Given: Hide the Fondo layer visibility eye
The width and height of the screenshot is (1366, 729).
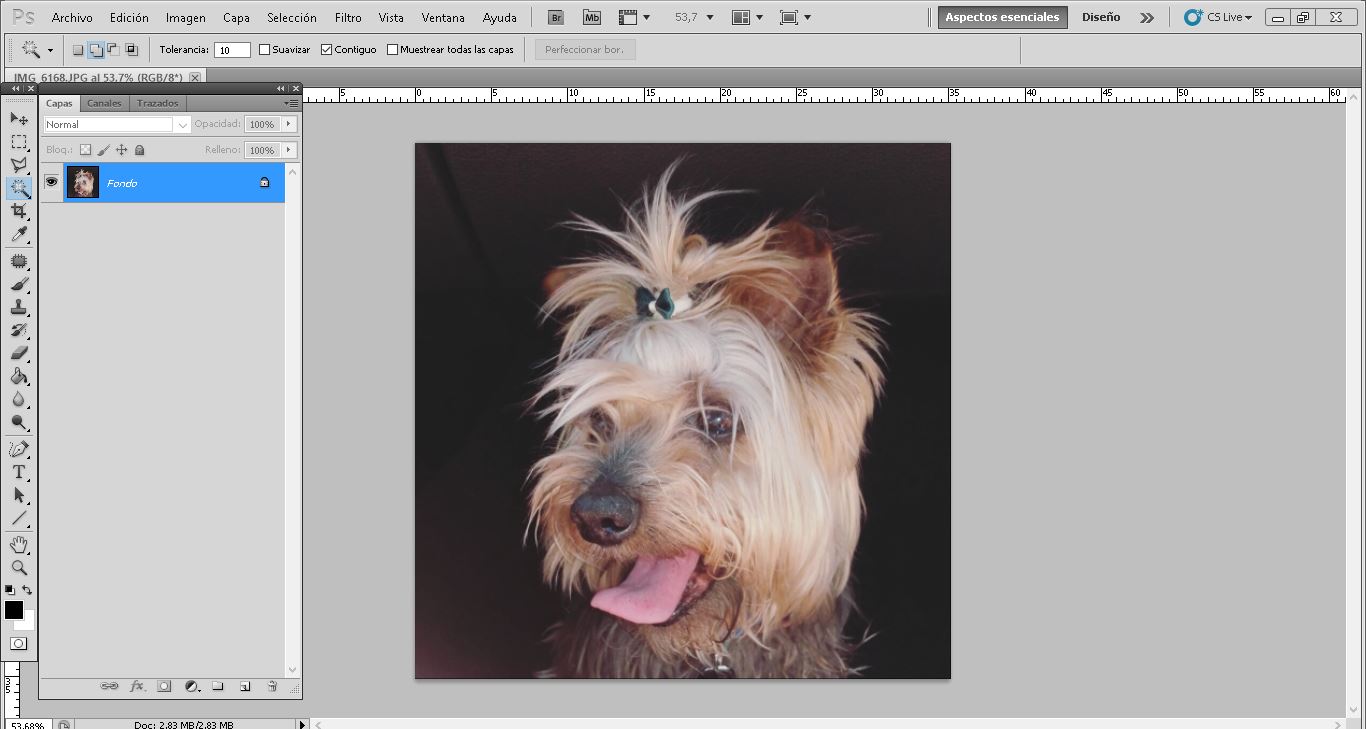Looking at the screenshot, I should 51,182.
